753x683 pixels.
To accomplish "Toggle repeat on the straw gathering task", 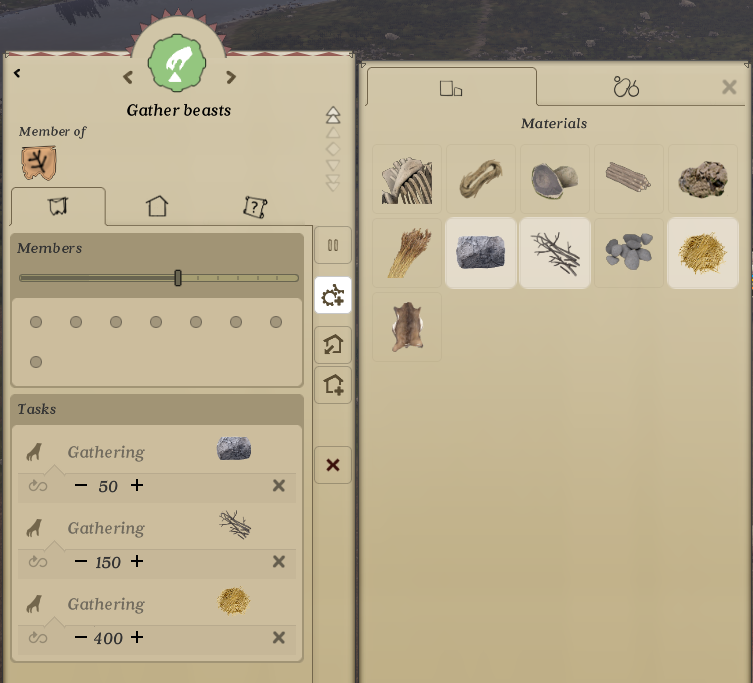I will coord(37,637).
